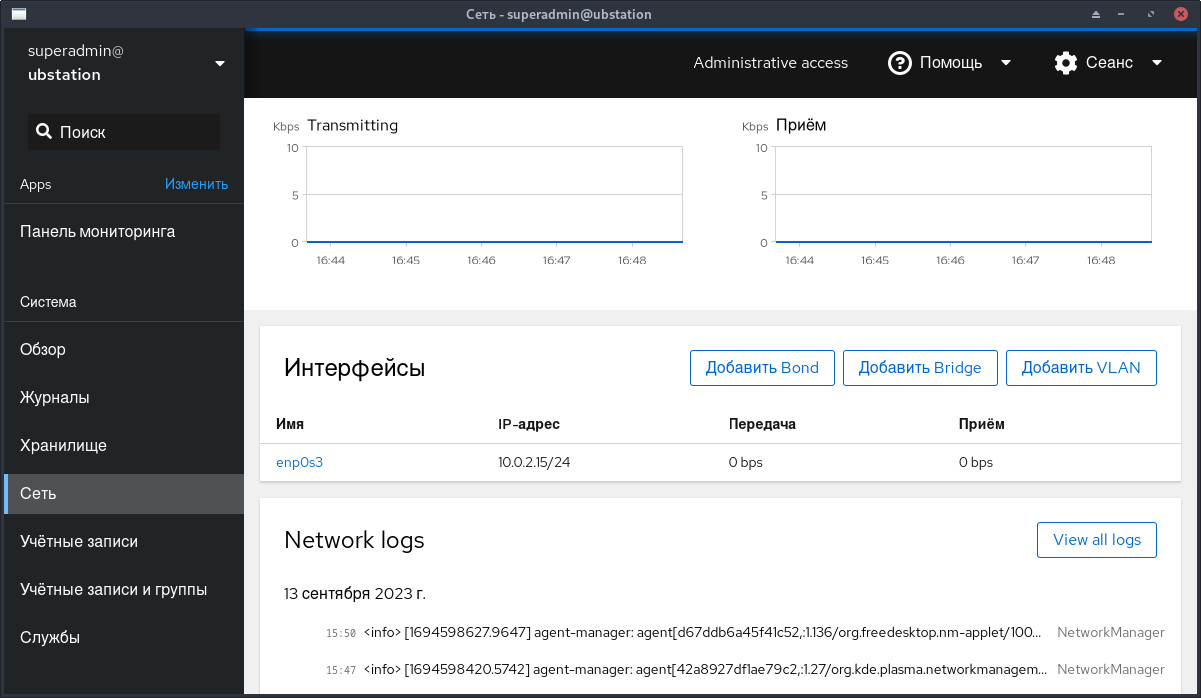Click the Administrative access button

771,63
